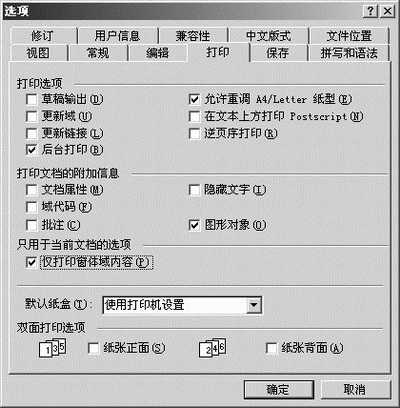The height and width of the screenshot is (408, 400).
Task: Uncheck 允许重调 A4/Letter 纸型
Action: pyautogui.click(x=194, y=99)
